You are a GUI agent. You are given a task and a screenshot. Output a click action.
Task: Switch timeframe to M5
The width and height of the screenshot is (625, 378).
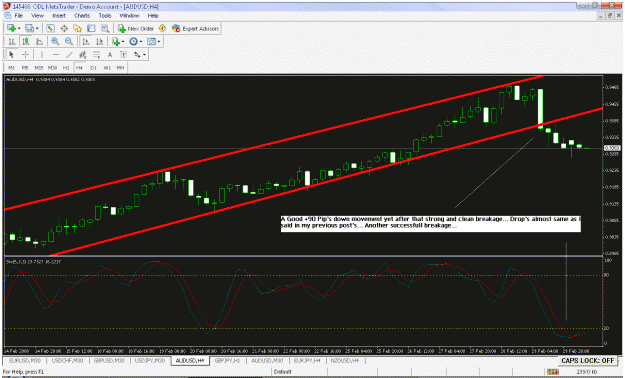coord(25,68)
